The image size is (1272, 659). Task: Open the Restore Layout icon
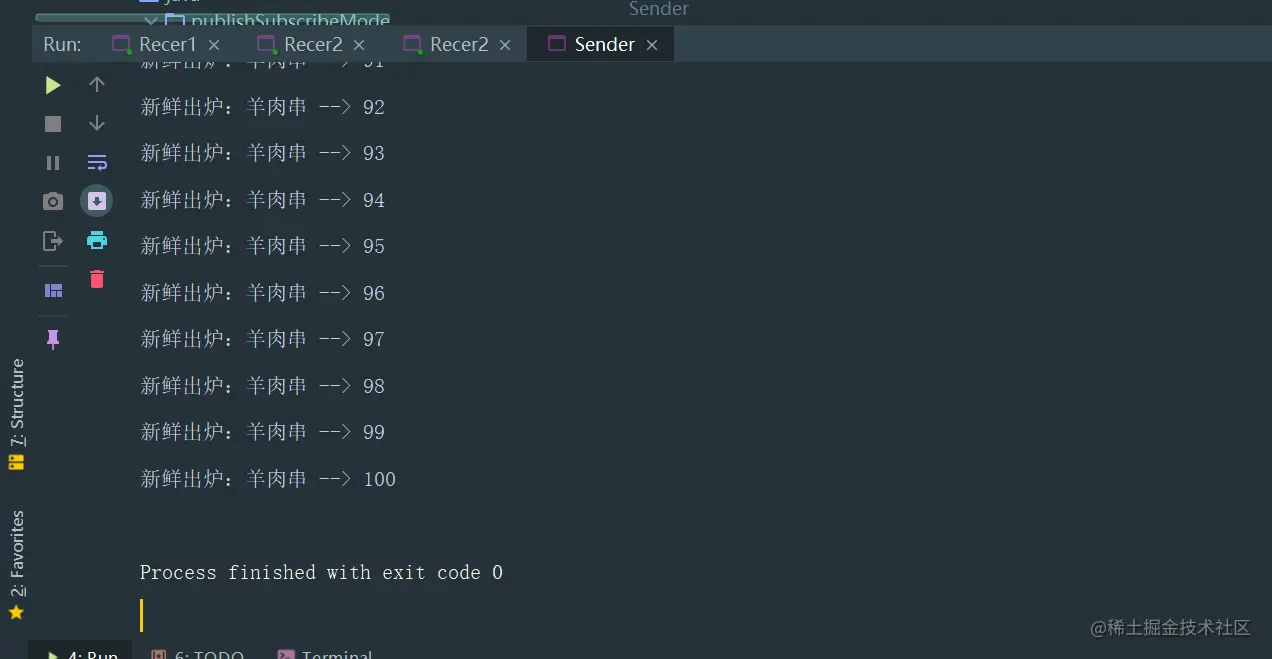(53, 291)
